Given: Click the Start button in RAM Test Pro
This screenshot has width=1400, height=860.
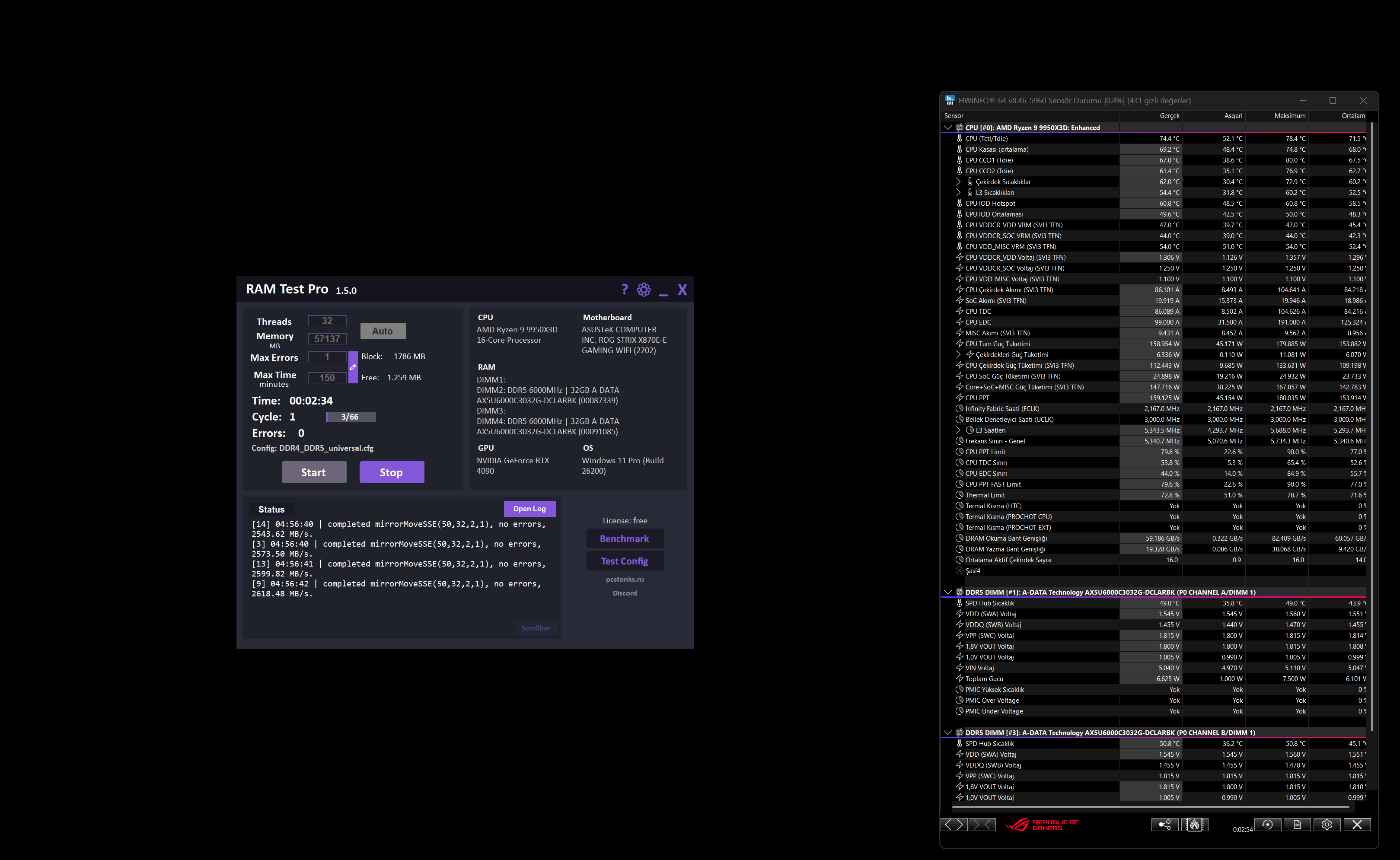Looking at the screenshot, I should coord(313,472).
